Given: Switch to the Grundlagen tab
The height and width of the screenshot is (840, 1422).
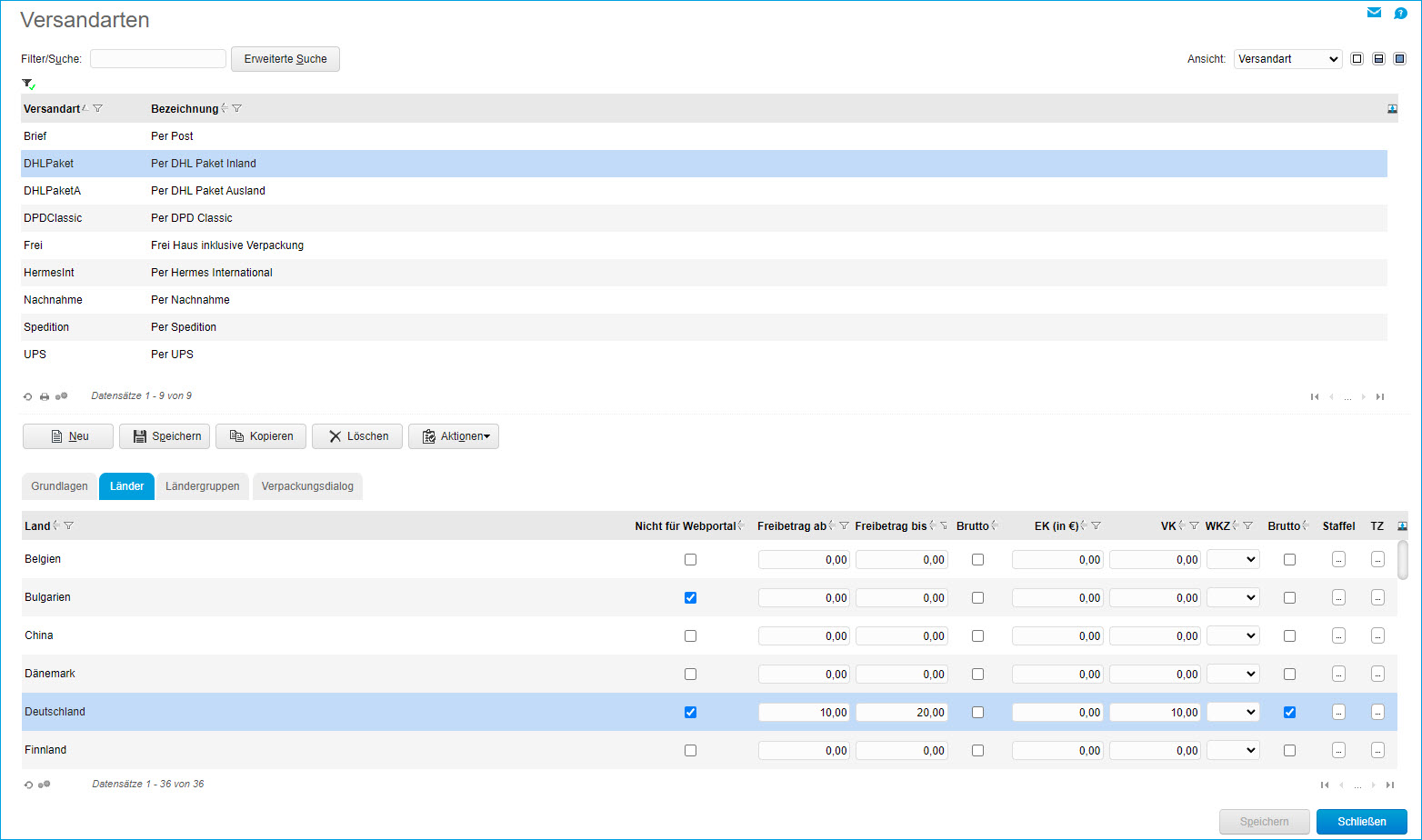Looking at the screenshot, I should click(x=59, y=486).
